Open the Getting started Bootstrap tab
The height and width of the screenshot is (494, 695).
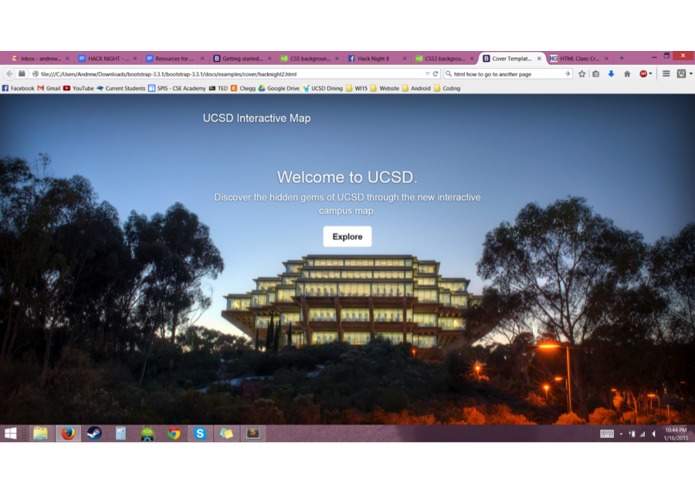coord(242,58)
